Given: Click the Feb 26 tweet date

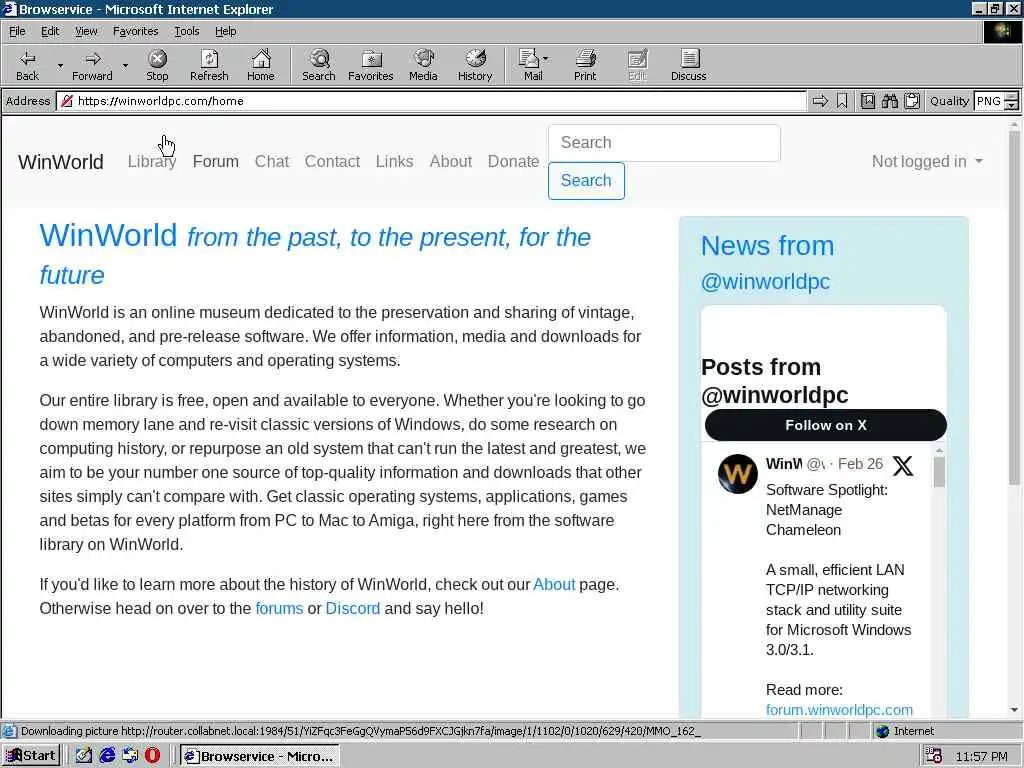Looking at the screenshot, I should point(860,464).
